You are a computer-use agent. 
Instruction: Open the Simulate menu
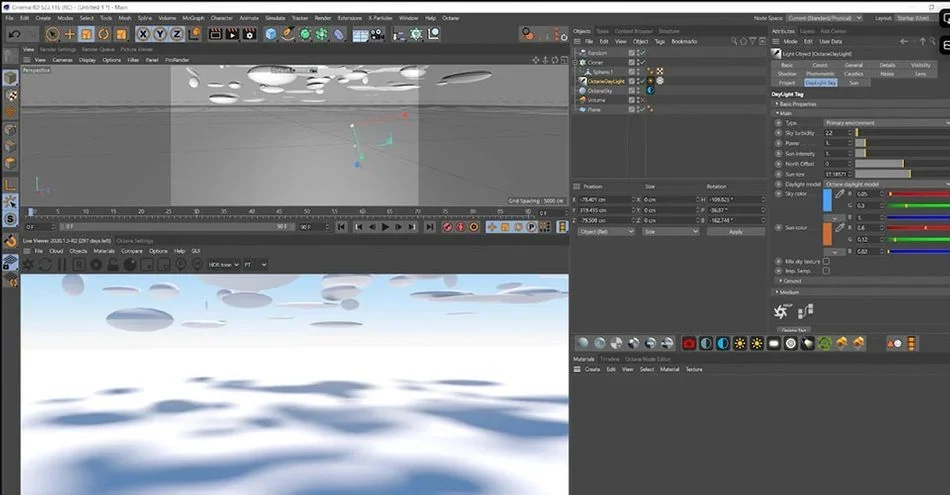[275, 18]
